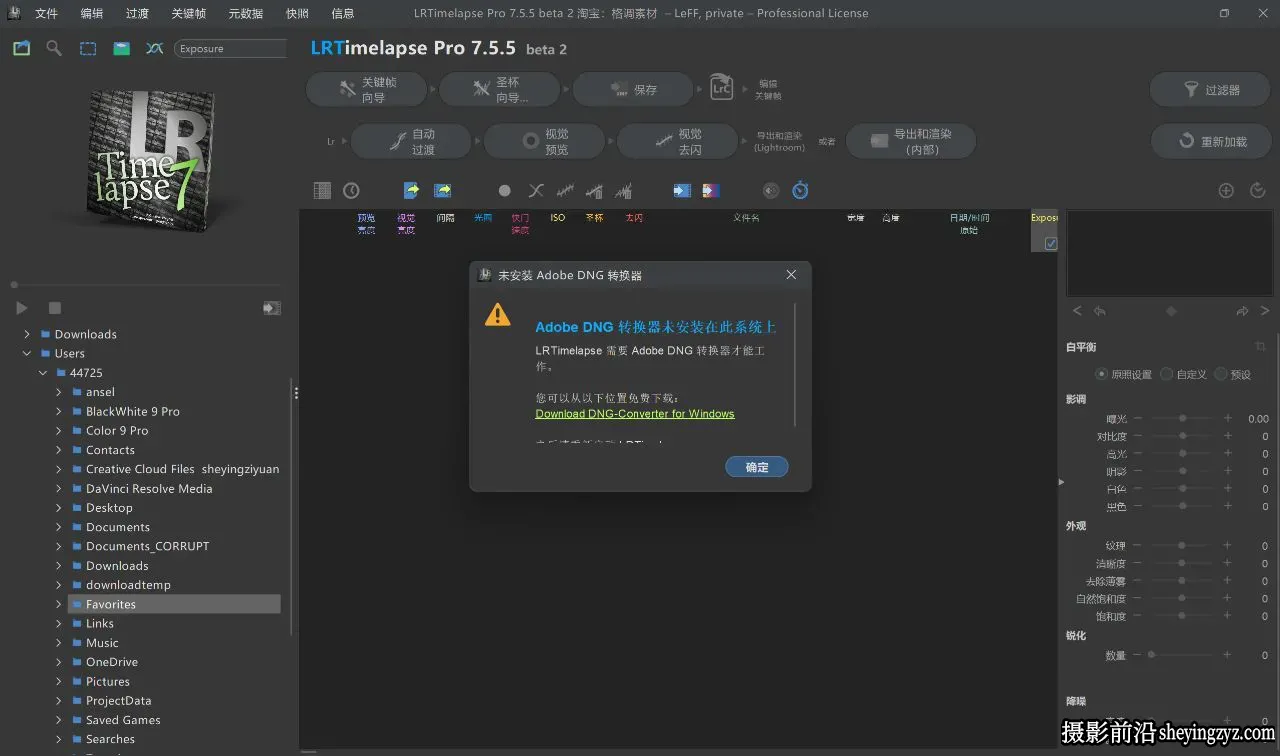Screen dimensions: 1280x756
Task: Click the crop icon beside 白平衡
Action: tap(1260, 347)
